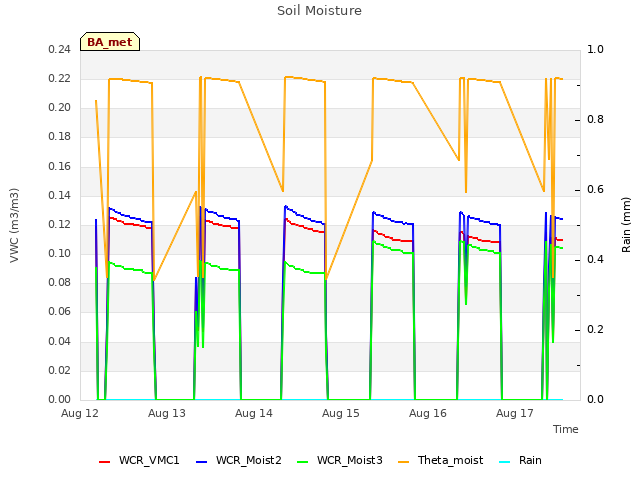Click the 0.20 left axis value

click(60, 108)
